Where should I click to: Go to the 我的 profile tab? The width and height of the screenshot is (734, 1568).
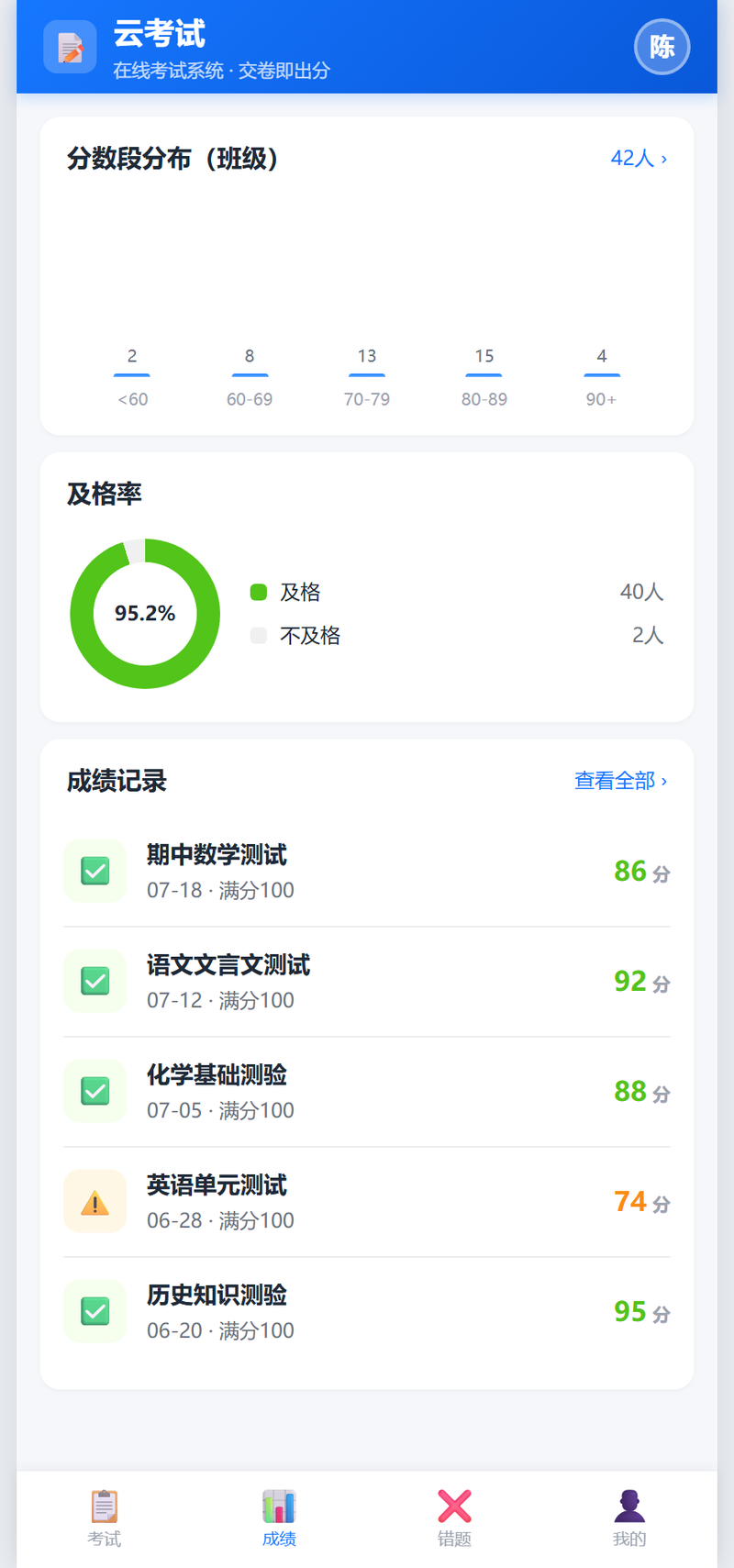point(629,1518)
